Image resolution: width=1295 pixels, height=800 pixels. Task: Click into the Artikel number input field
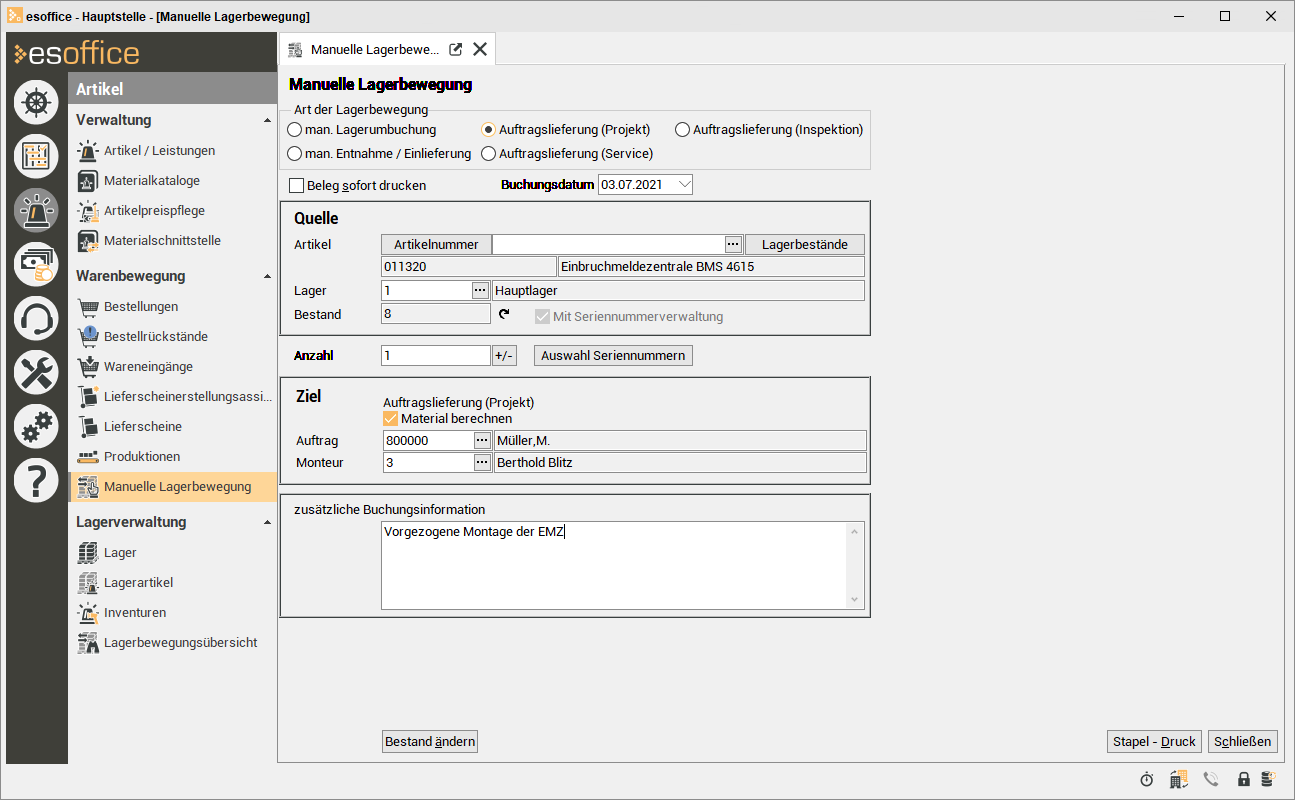point(608,245)
